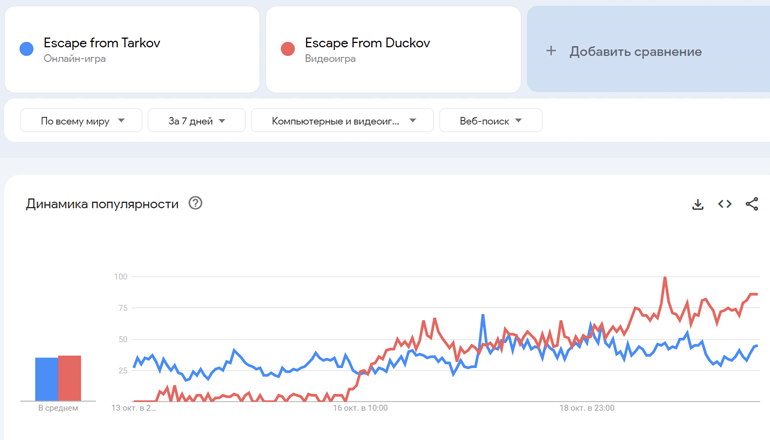Click the blue Escape from Tarkov dot

coord(27,49)
